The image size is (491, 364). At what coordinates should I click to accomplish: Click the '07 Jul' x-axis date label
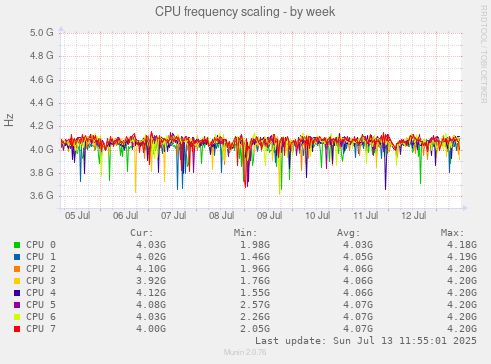(x=173, y=216)
